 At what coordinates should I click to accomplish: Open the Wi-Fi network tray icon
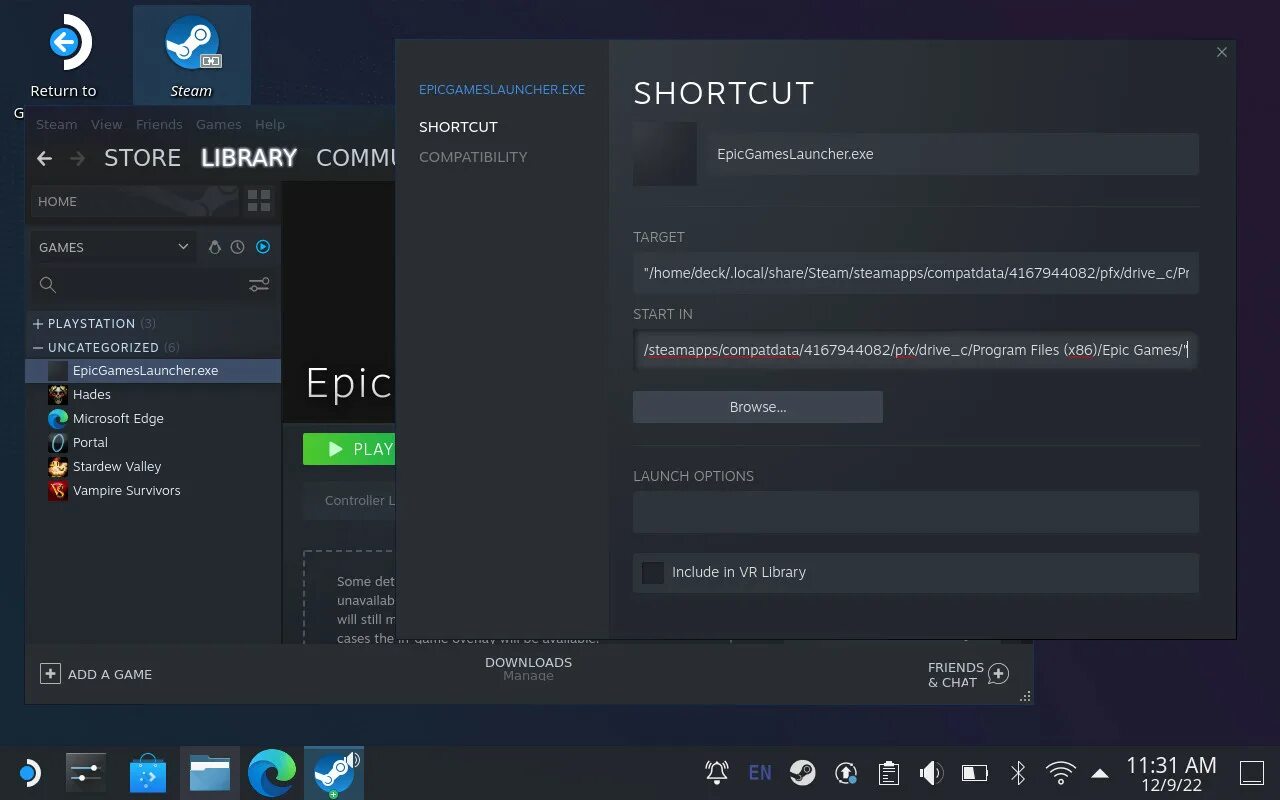1060,772
